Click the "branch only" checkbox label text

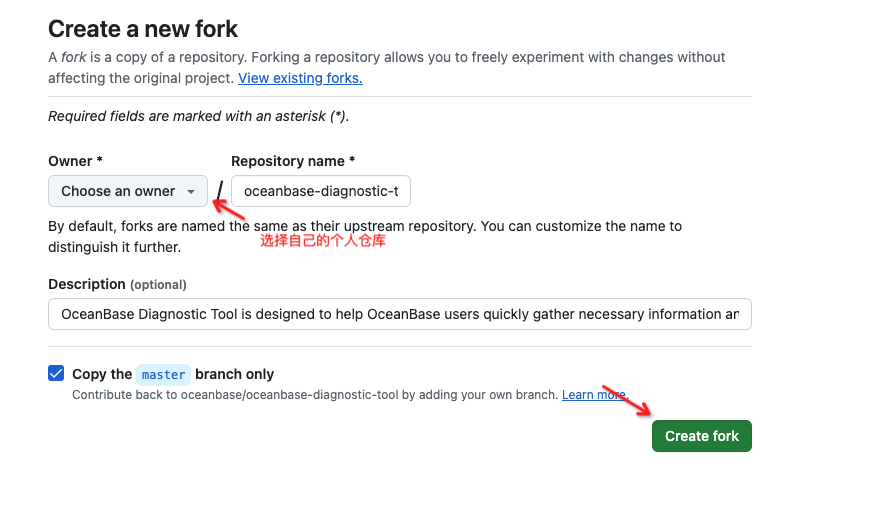[234, 374]
